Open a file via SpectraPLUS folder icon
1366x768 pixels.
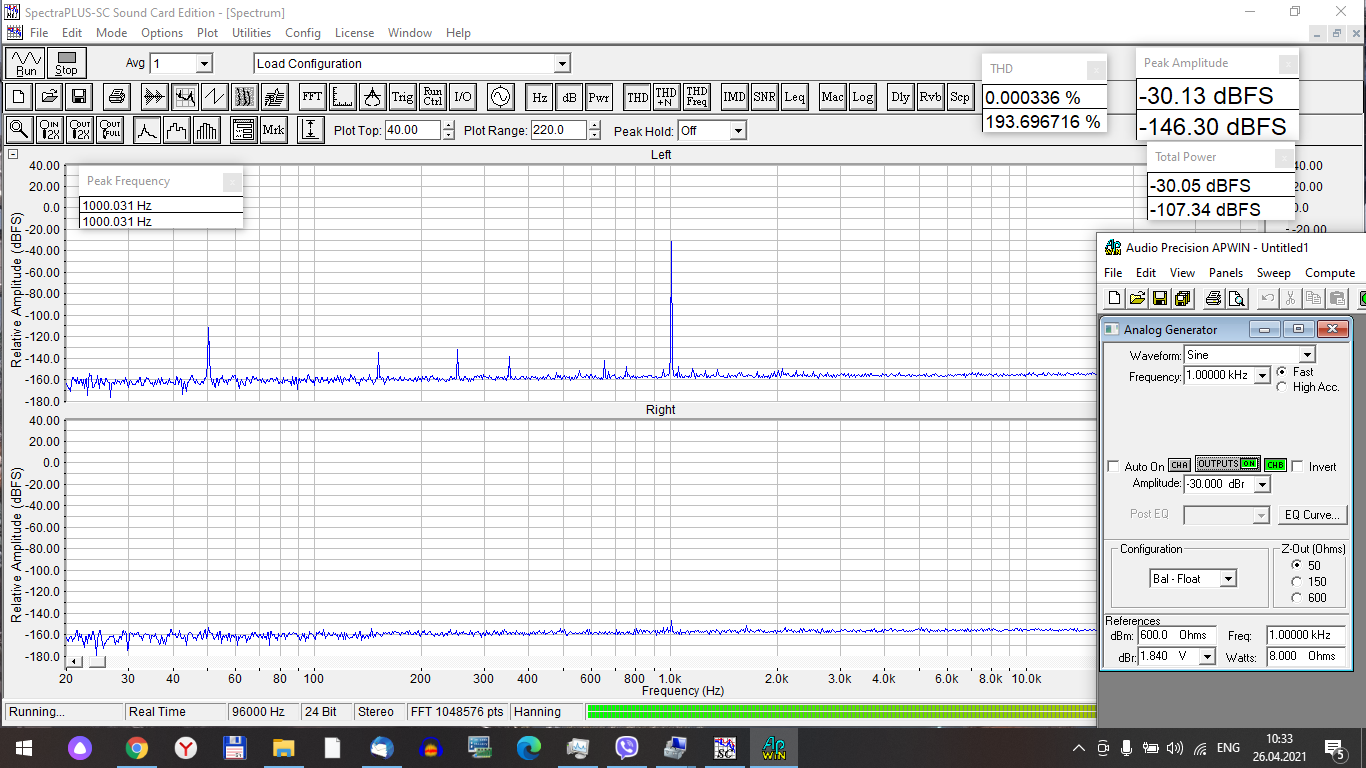48,97
